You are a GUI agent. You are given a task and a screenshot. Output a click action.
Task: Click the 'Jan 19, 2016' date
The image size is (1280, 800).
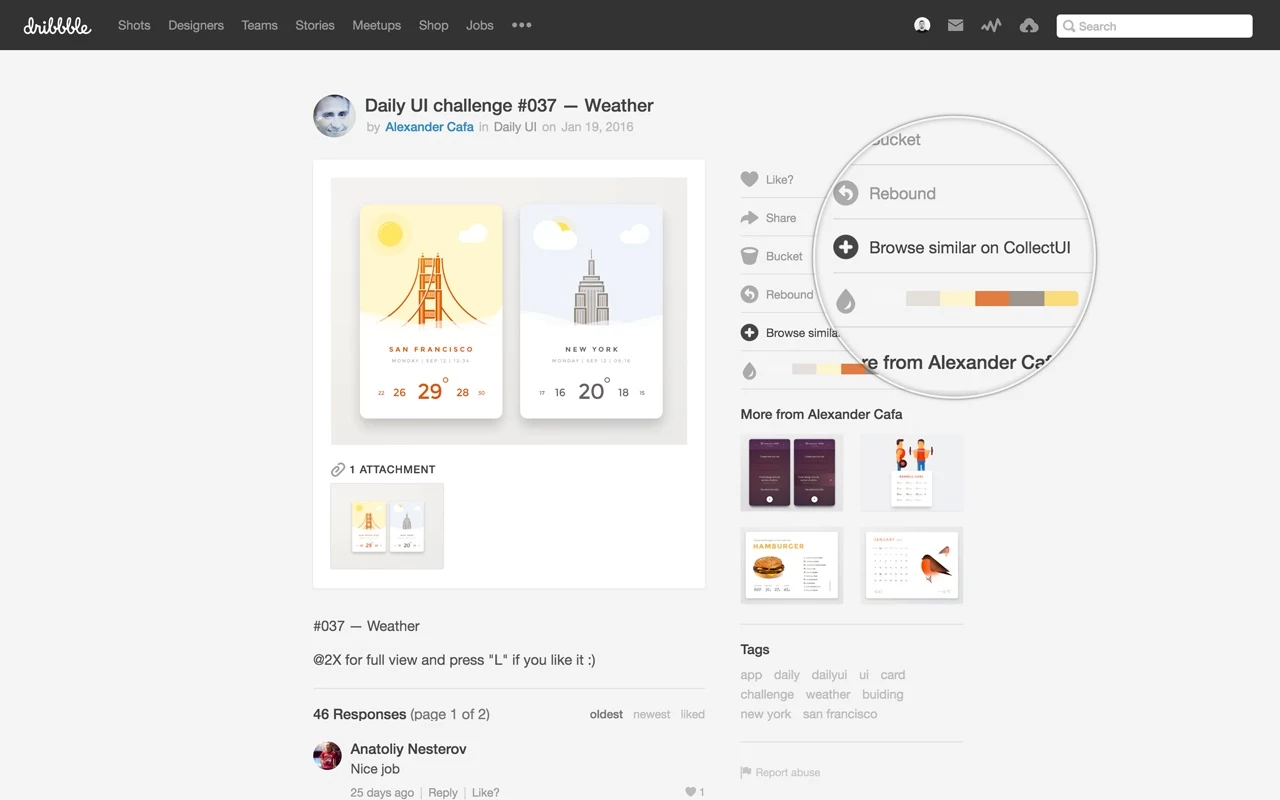(597, 127)
